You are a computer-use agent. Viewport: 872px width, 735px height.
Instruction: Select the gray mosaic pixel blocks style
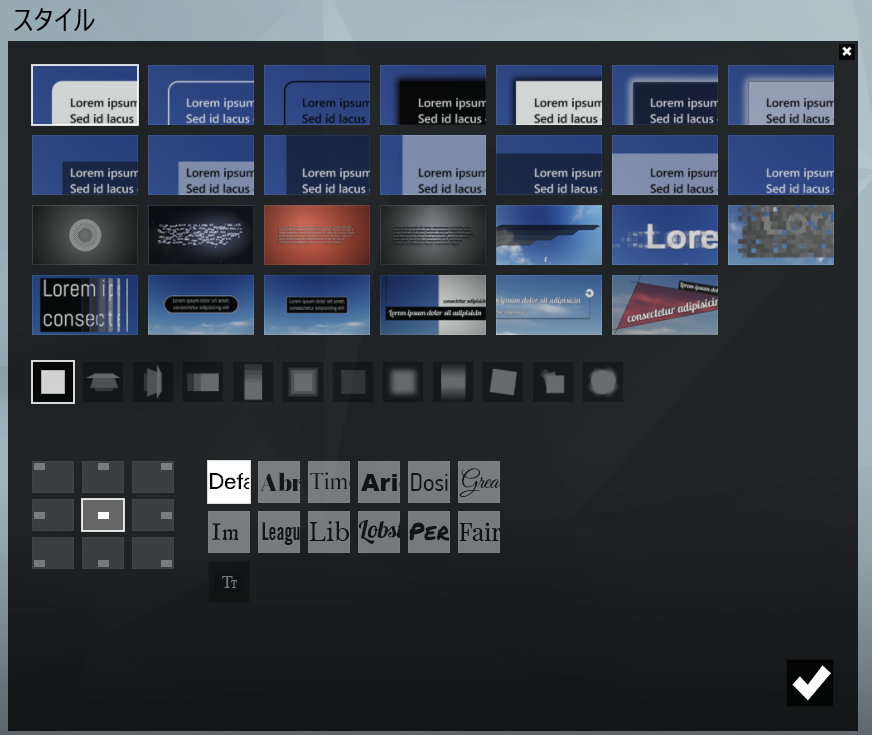click(781, 235)
